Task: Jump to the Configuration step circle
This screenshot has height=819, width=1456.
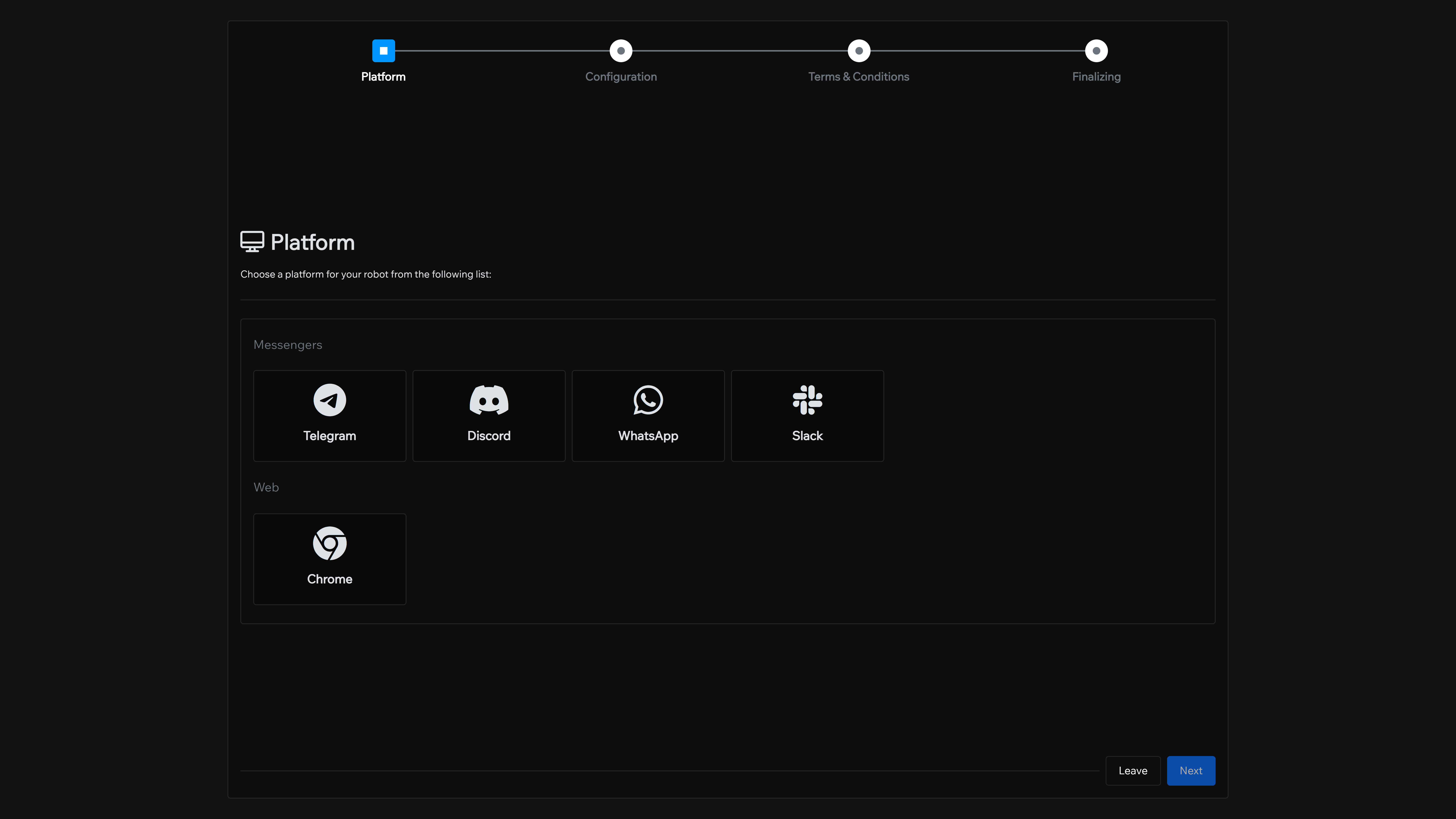Action: coord(621,51)
